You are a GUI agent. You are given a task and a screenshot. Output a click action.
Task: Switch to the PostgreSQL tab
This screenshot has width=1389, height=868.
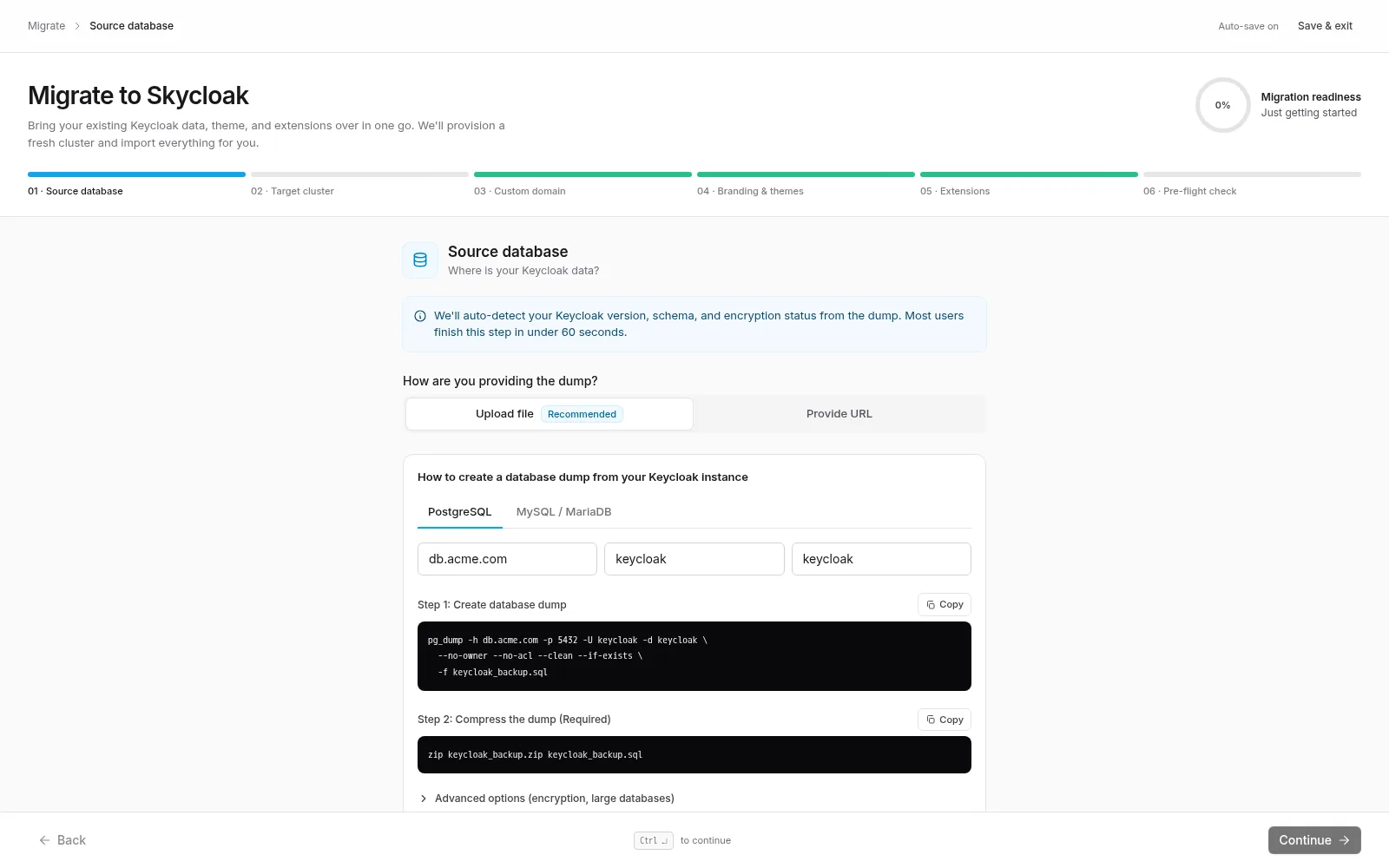click(459, 512)
